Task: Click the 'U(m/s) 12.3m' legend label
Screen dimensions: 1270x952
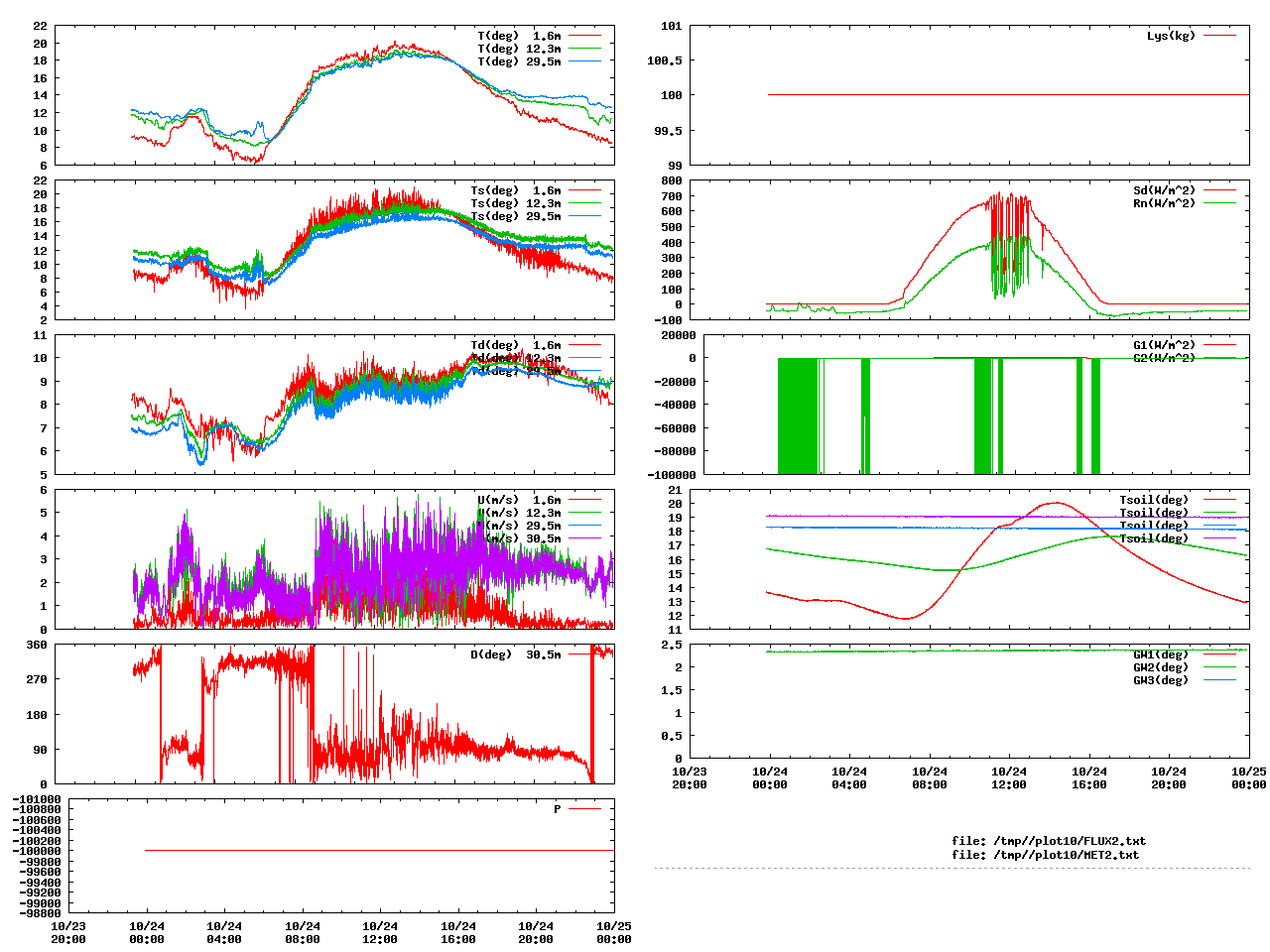Action: click(519, 513)
